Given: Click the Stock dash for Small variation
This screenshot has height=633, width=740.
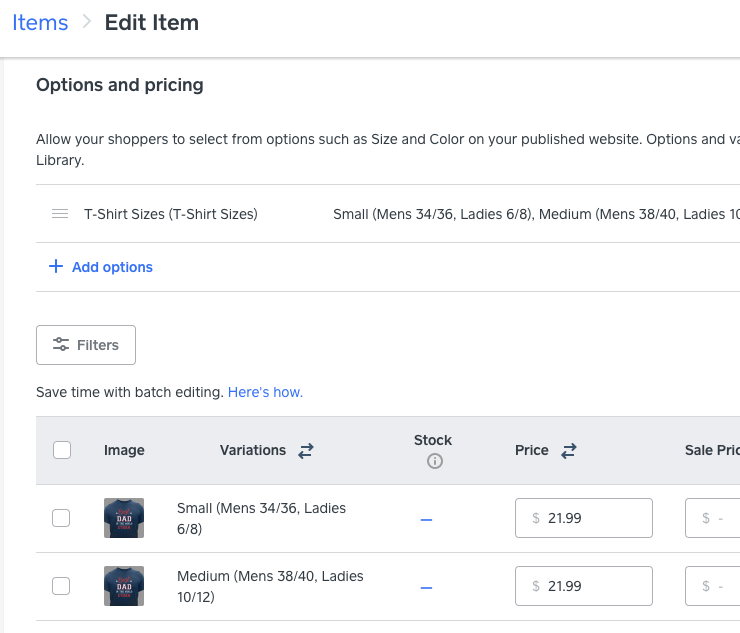Looking at the screenshot, I should [427, 519].
